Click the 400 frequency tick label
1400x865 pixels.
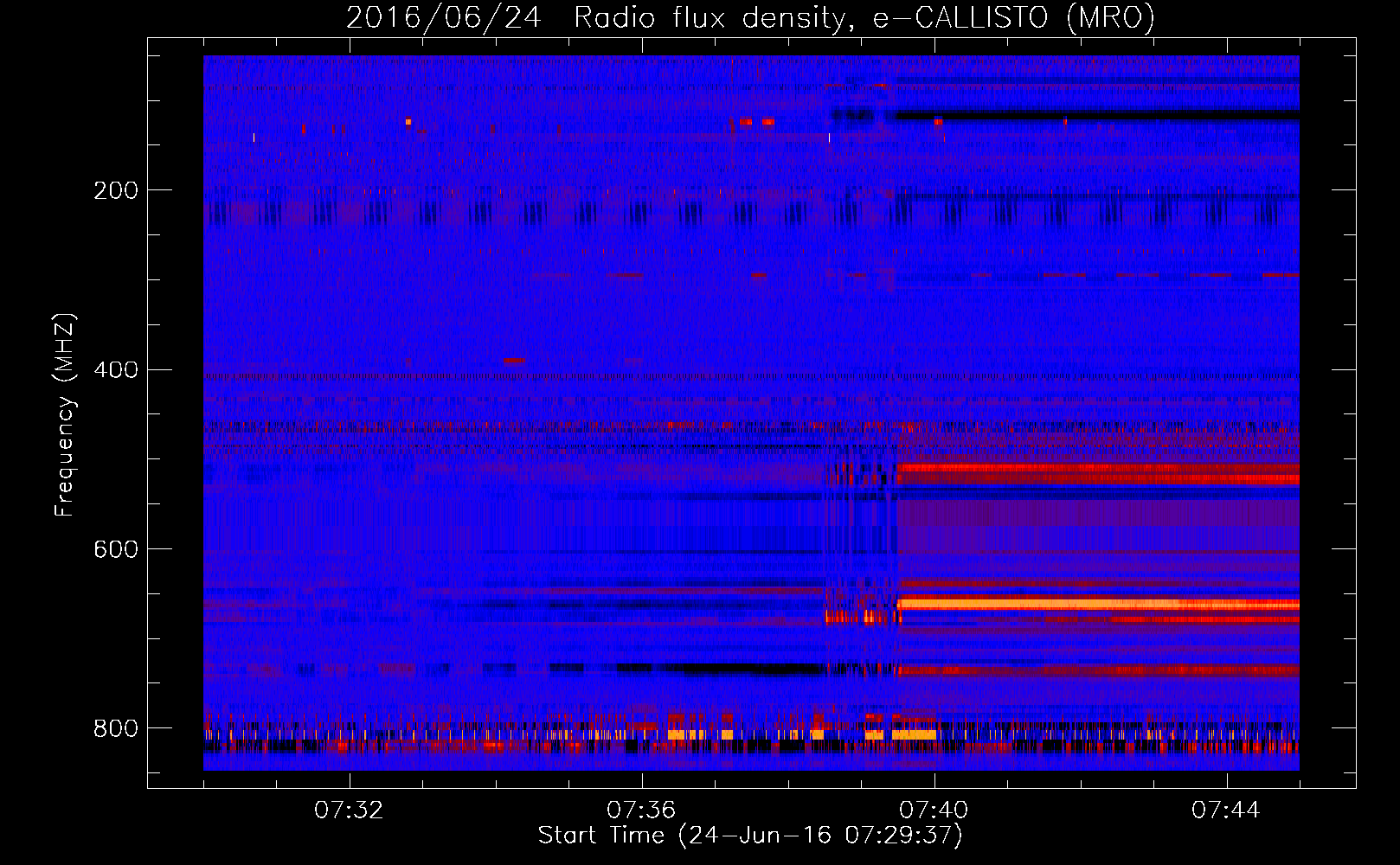115,370
